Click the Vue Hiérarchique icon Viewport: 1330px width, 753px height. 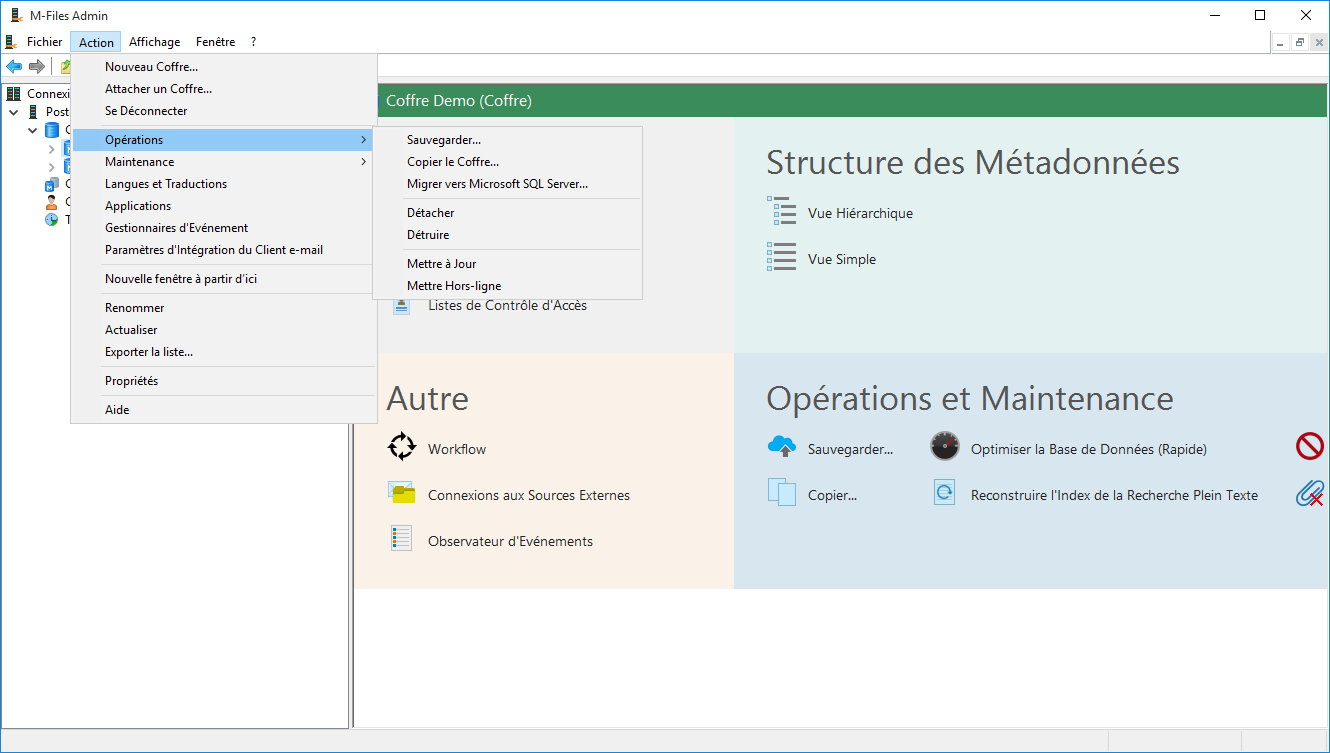coord(781,212)
